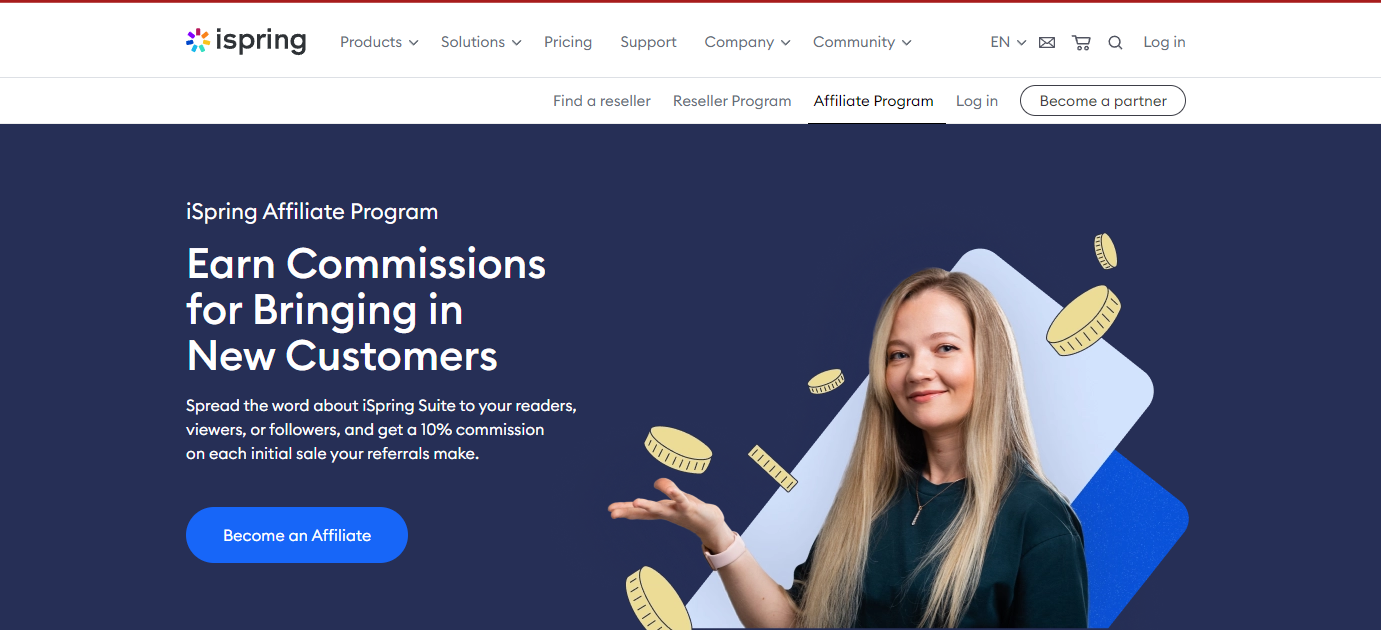Select the Affiliate Program tab
Viewport: 1381px width, 630px height.
pyautogui.click(x=874, y=101)
